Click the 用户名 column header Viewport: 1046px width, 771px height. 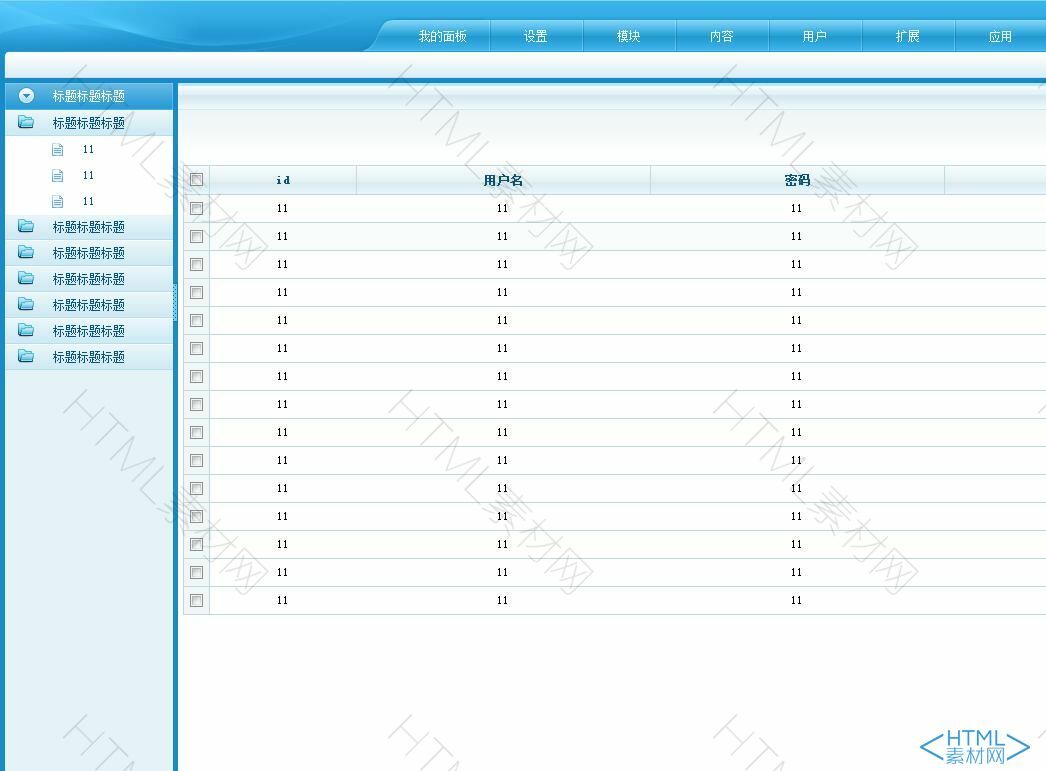pyautogui.click(x=503, y=180)
